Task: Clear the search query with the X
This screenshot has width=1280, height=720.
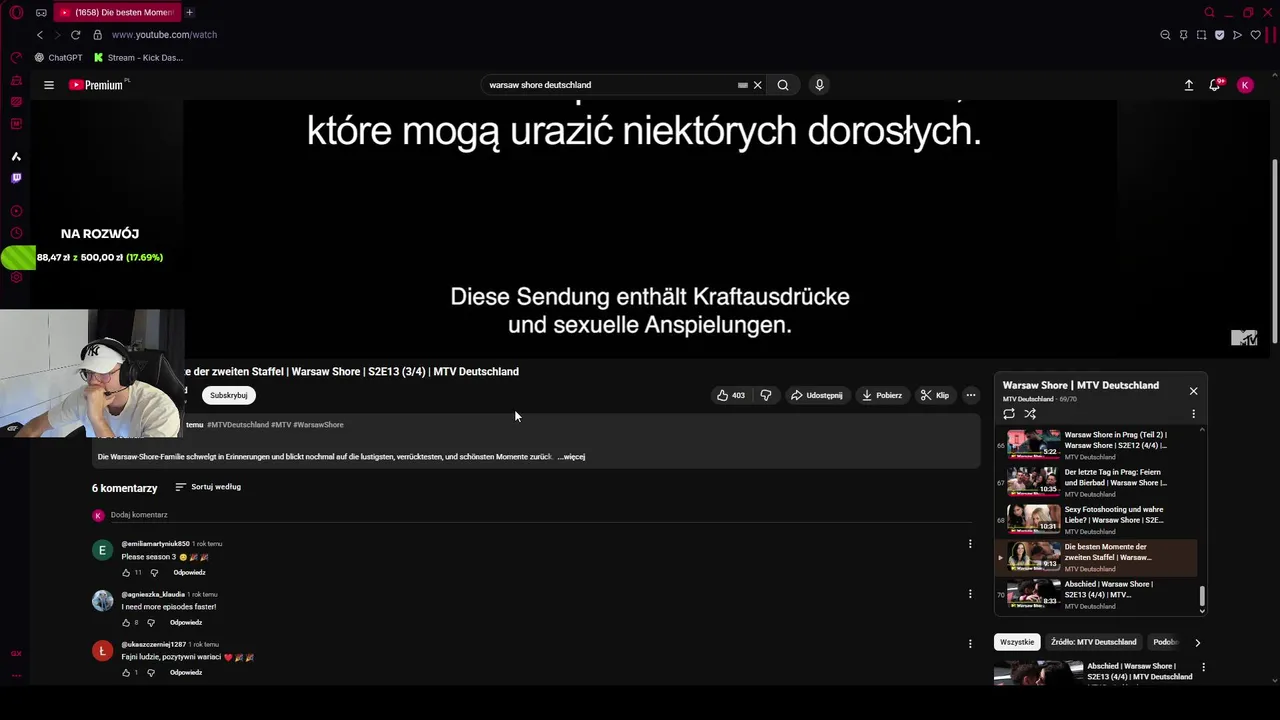Action: [758, 85]
